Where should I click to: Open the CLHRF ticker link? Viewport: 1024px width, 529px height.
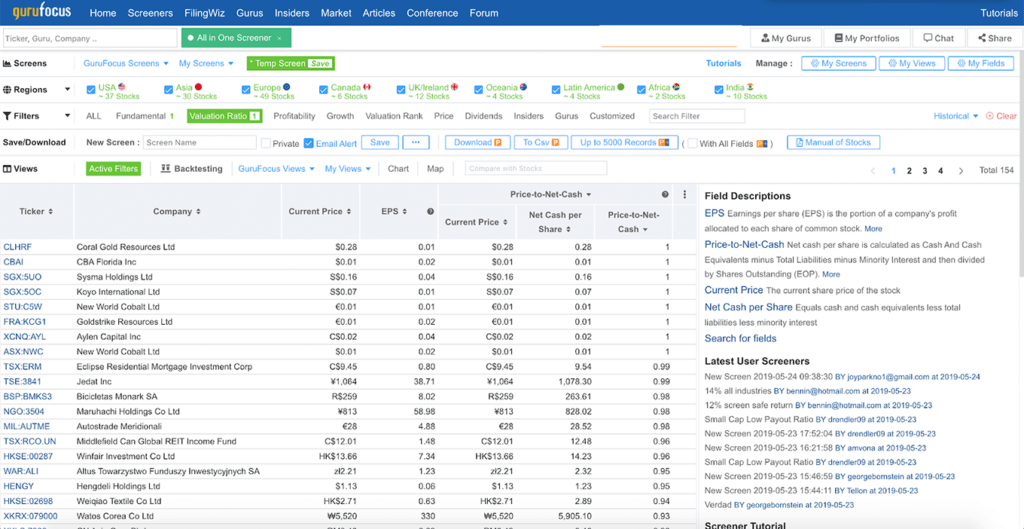click(x=18, y=248)
